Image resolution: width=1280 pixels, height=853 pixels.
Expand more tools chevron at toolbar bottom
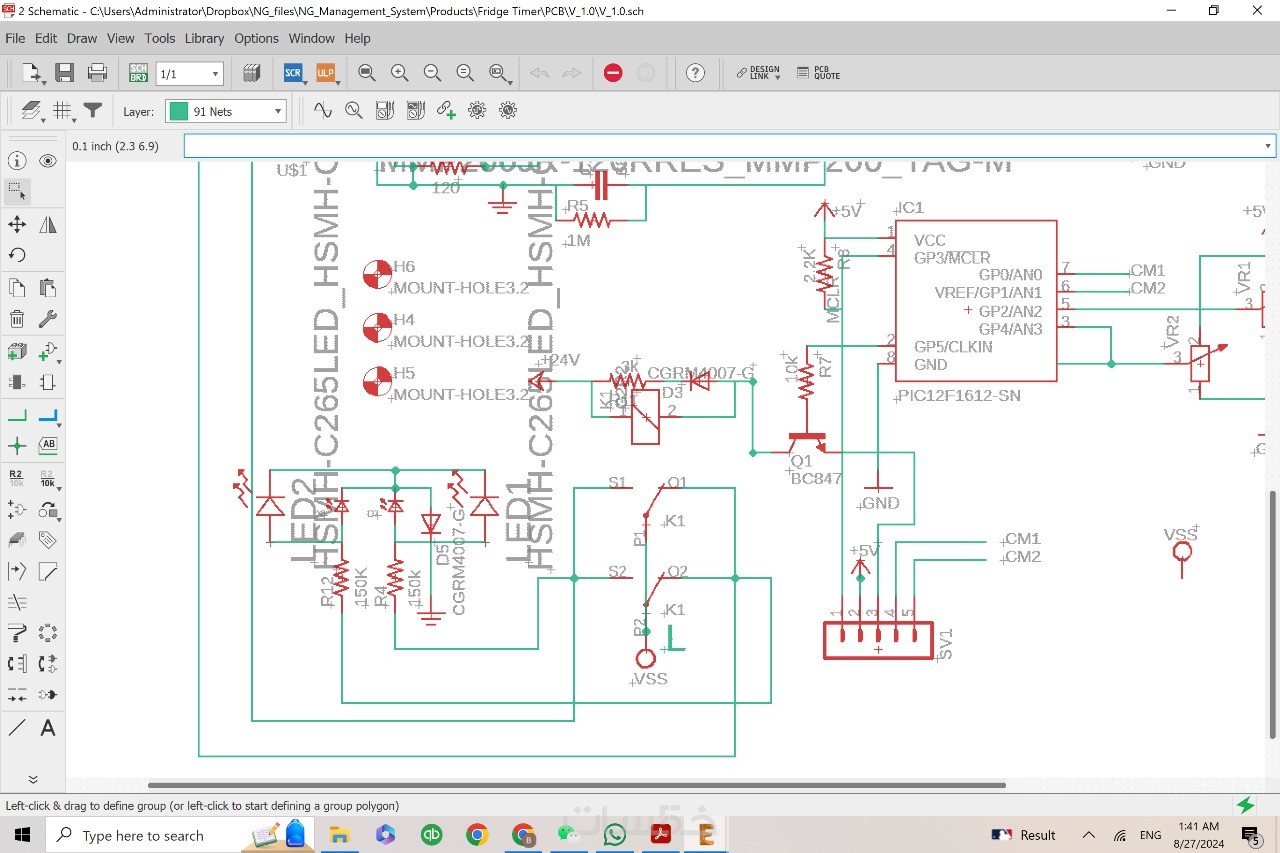click(x=32, y=779)
